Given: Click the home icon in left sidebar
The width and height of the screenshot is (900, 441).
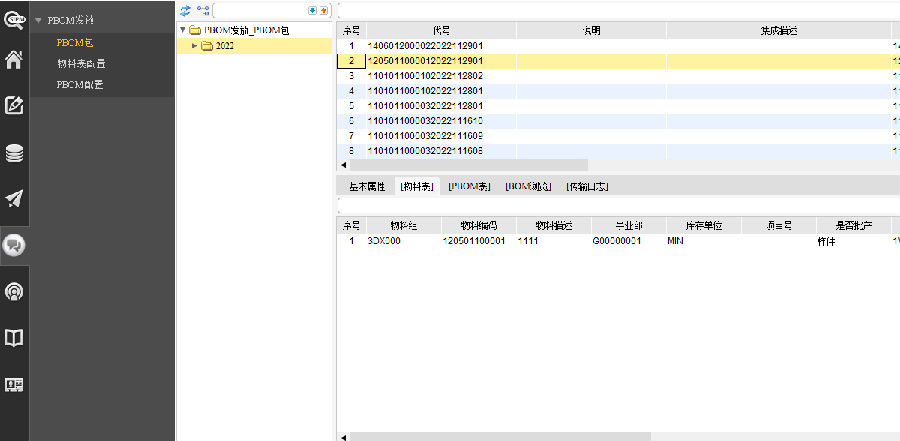Looking at the screenshot, I should (14, 60).
